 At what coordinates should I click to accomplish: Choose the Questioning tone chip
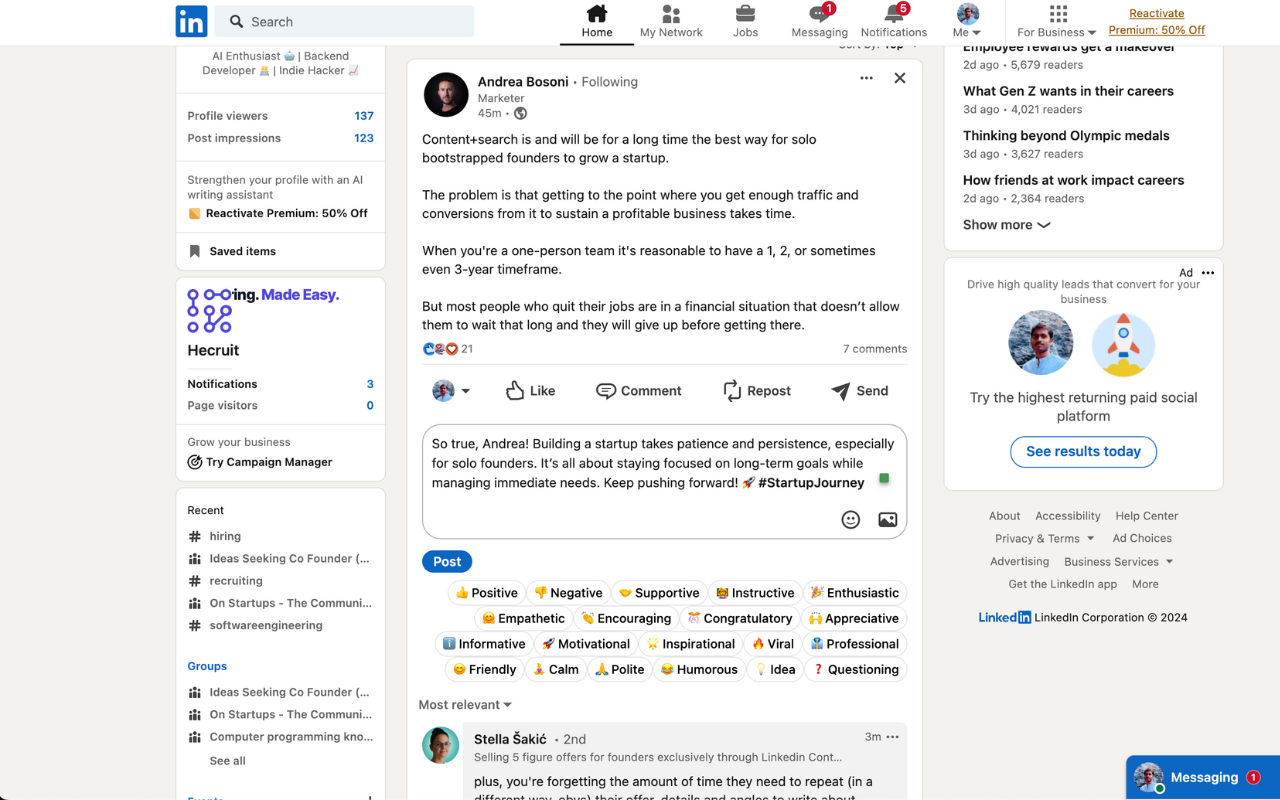(x=855, y=669)
